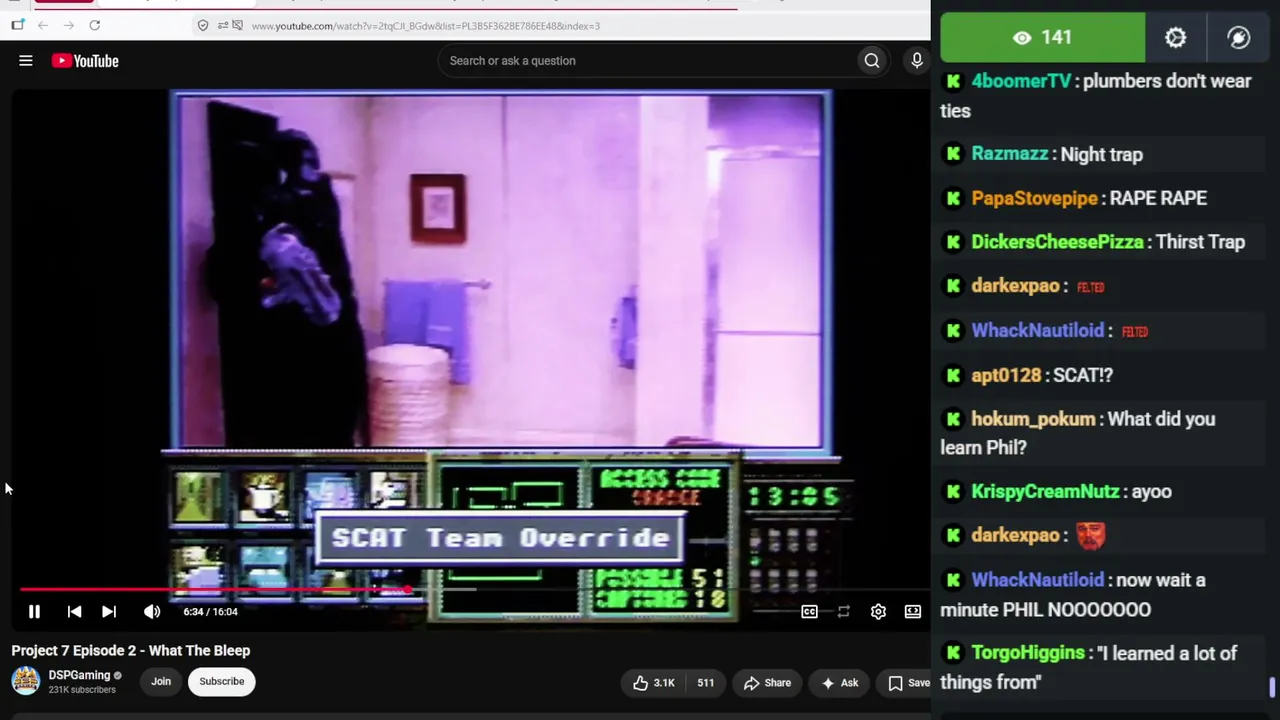Click the Kick badge beside DickersCheesePizza
This screenshot has width=1280, height=720.
tap(953, 242)
